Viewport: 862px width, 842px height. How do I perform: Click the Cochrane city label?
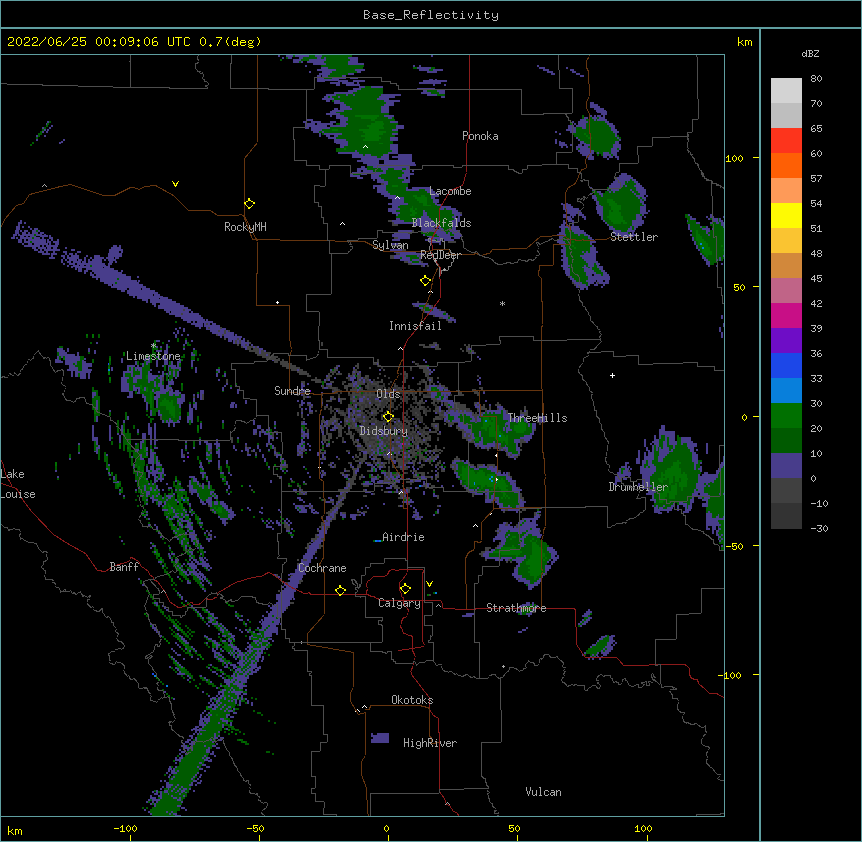(322, 568)
